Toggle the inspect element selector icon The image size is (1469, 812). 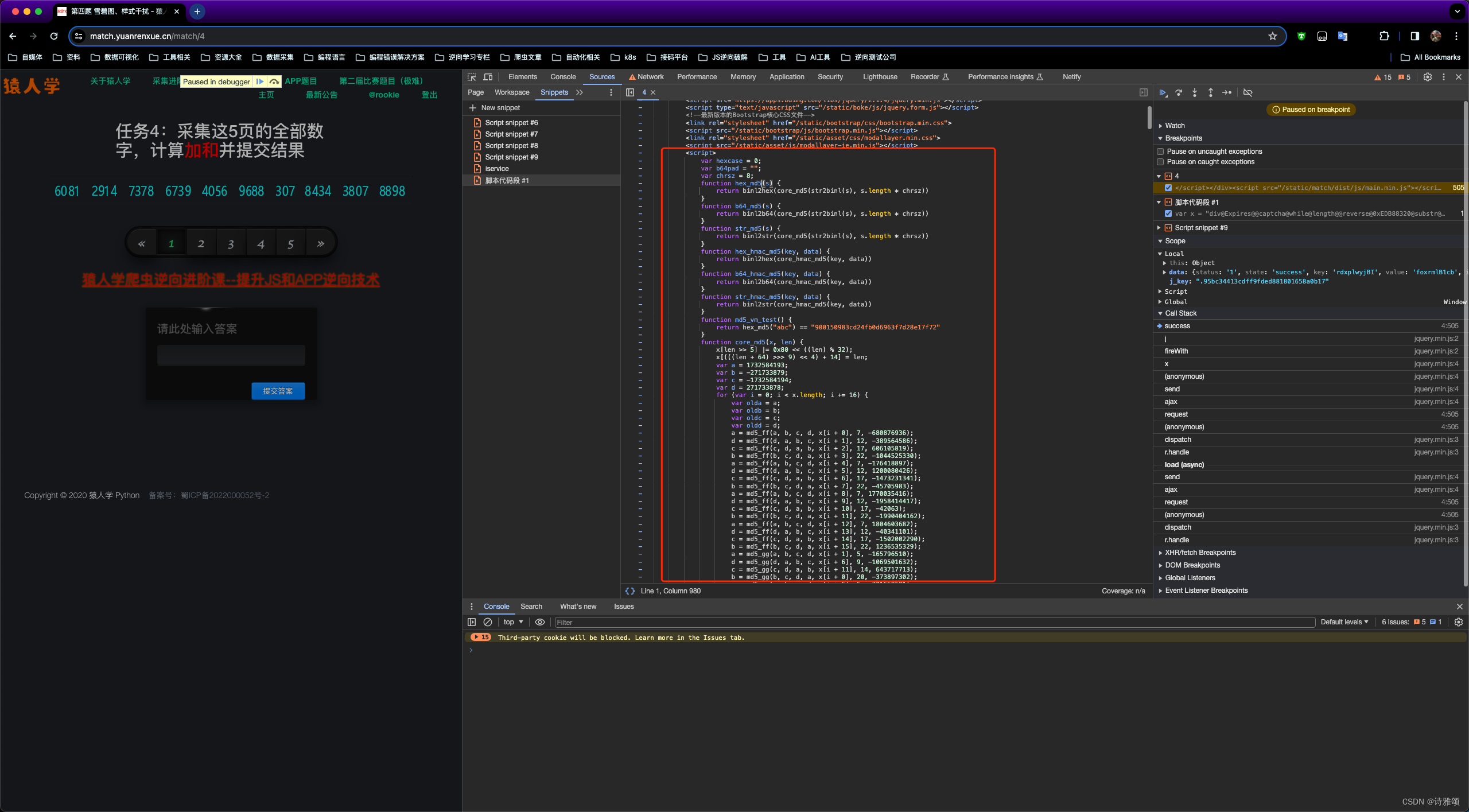pyautogui.click(x=472, y=77)
